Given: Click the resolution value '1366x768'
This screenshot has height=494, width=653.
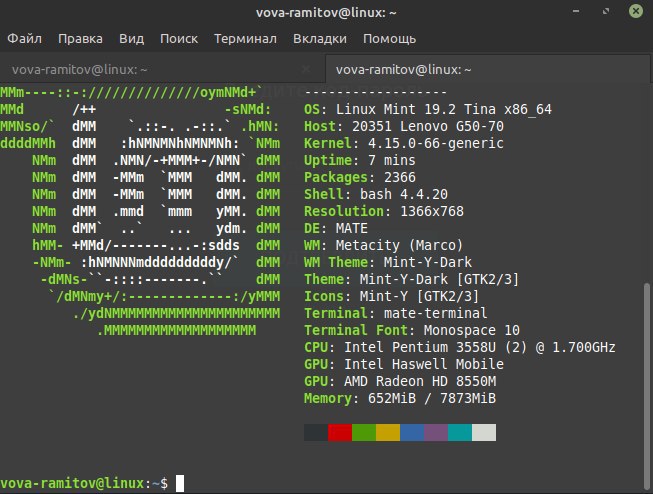Looking at the screenshot, I should (x=432, y=212).
